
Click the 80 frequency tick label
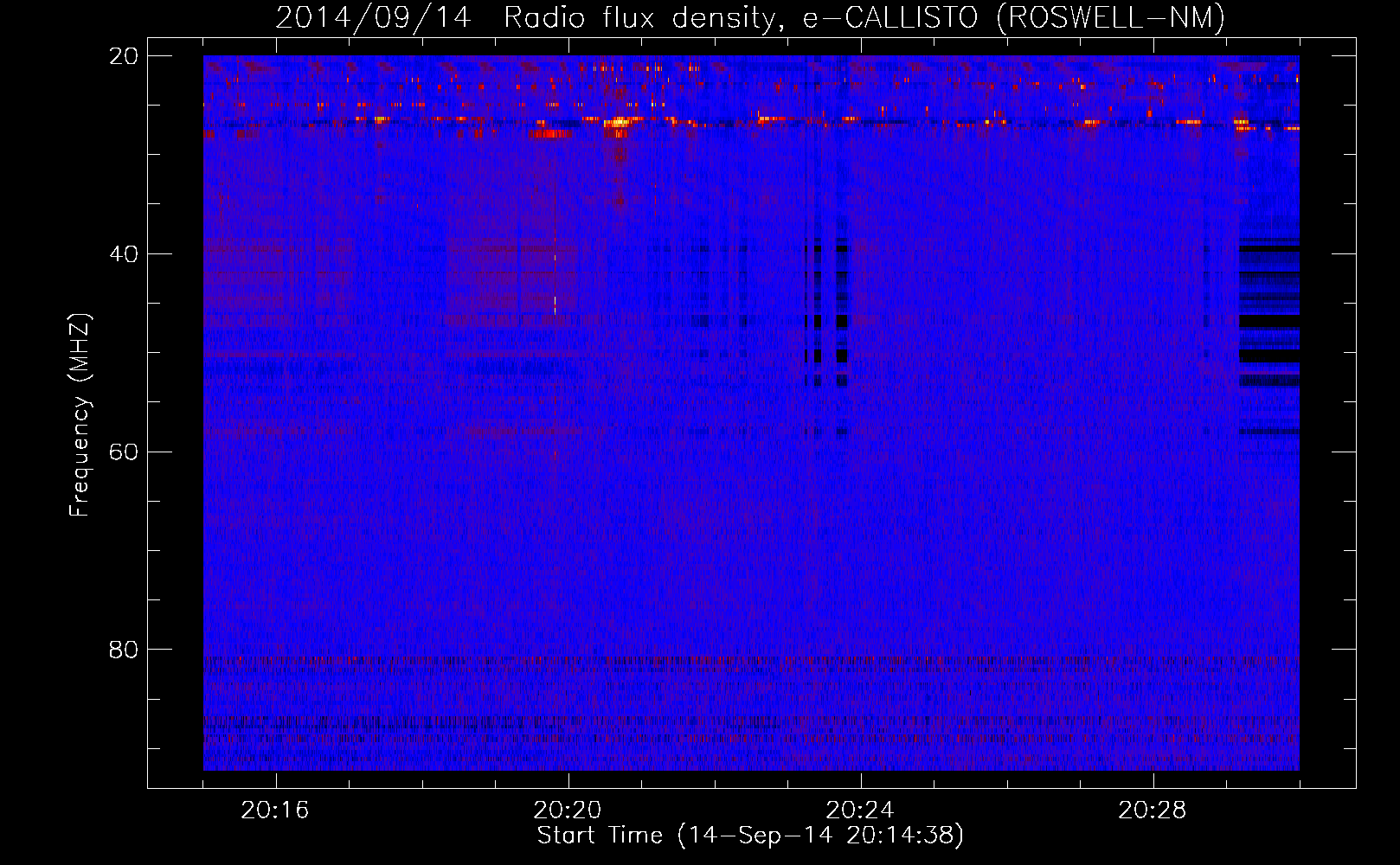[124, 650]
